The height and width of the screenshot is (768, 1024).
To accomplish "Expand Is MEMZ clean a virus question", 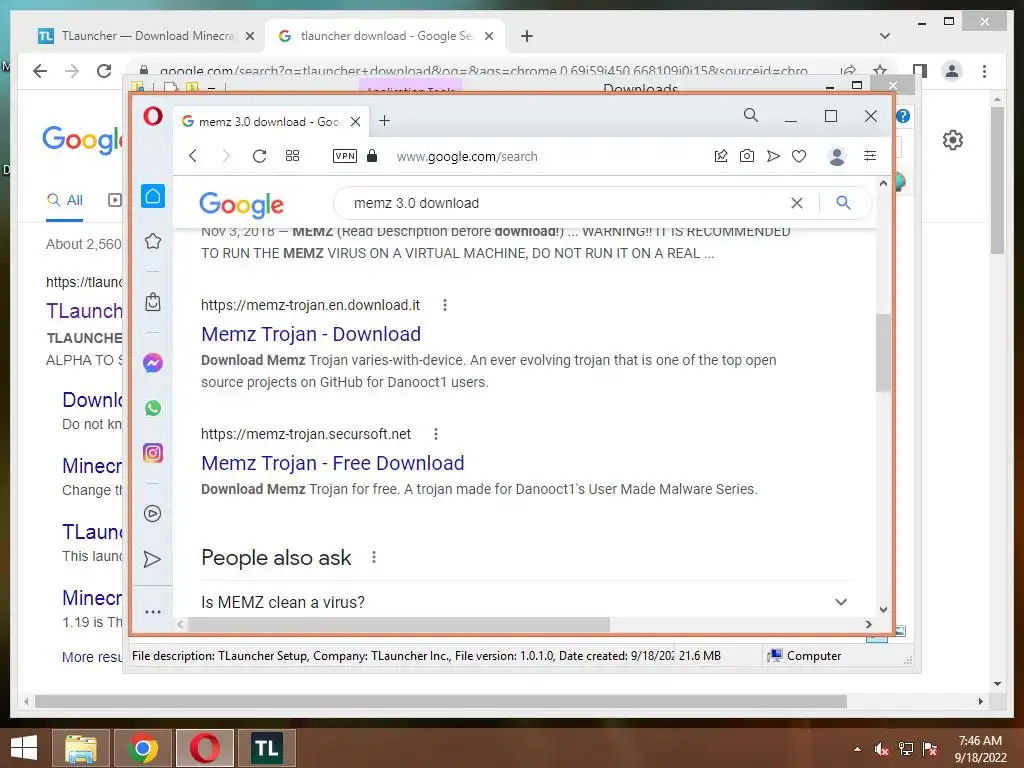I will click(x=526, y=602).
